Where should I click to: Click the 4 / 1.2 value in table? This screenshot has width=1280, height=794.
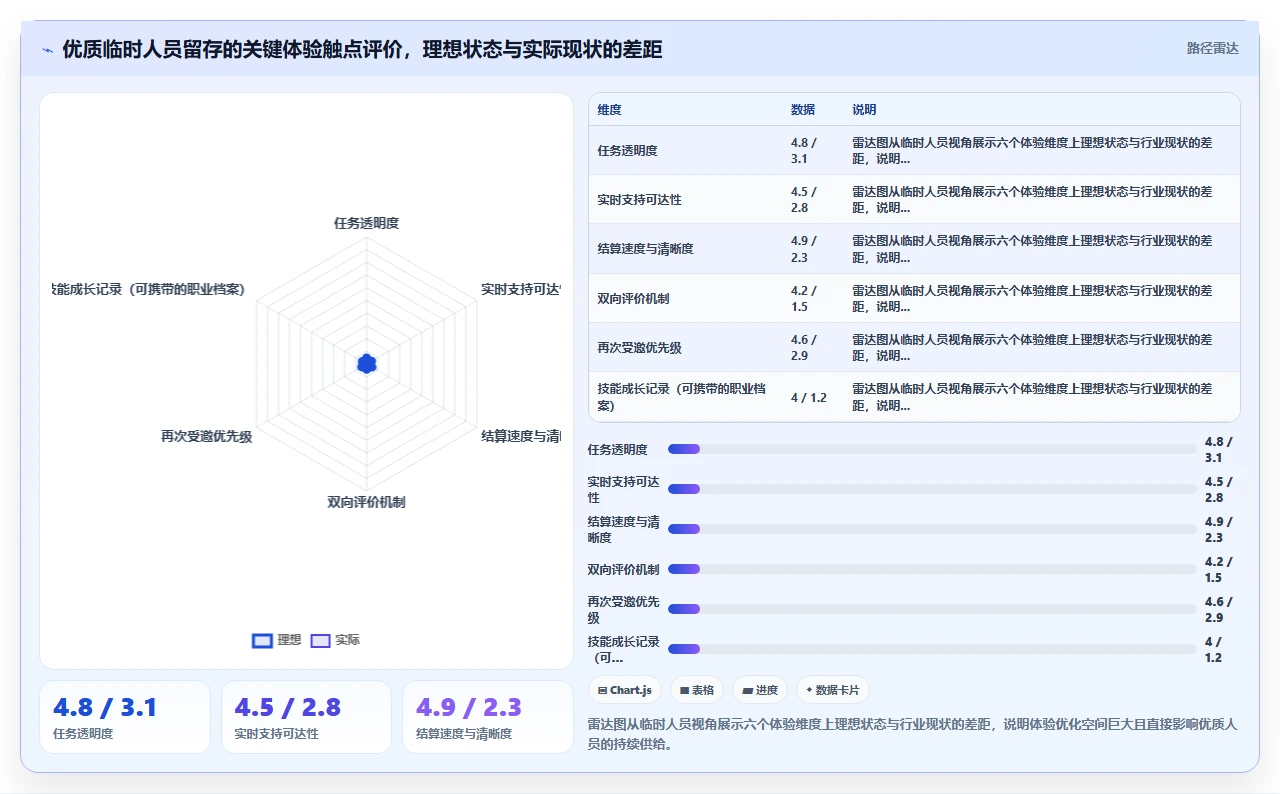point(809,397)
